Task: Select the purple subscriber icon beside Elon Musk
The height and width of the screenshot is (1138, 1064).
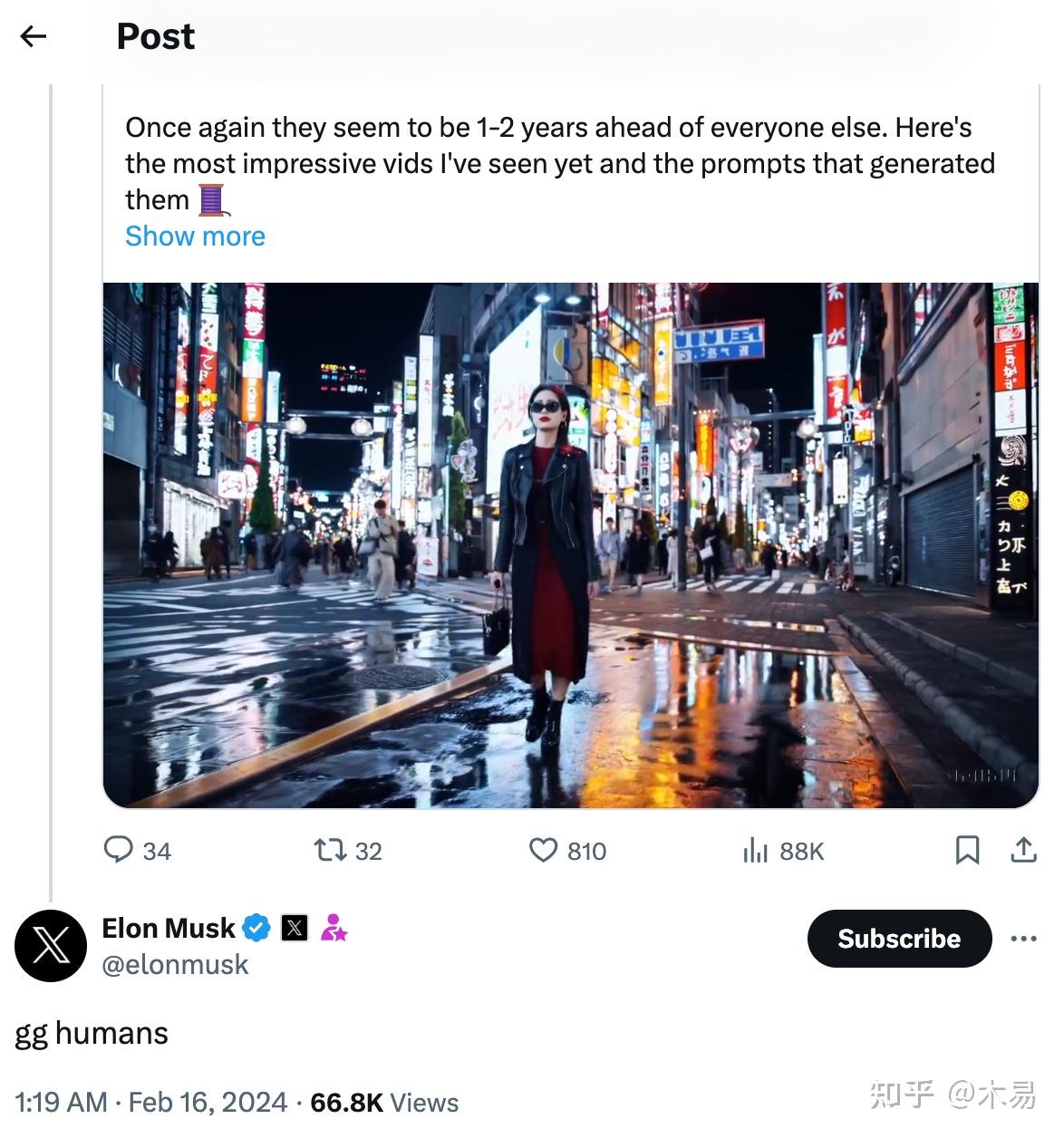Action: pyautogui.click(x=334, y=929)
